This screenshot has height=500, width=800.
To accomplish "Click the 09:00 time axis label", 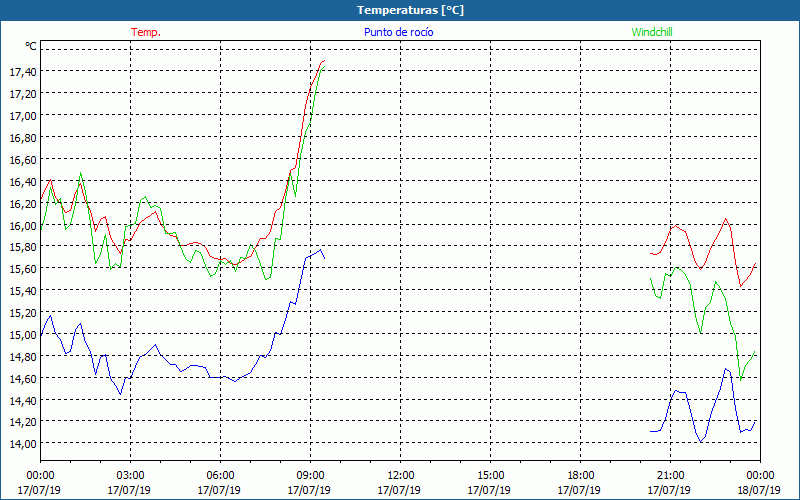I will pyautogui.click(x=310, y=476).
